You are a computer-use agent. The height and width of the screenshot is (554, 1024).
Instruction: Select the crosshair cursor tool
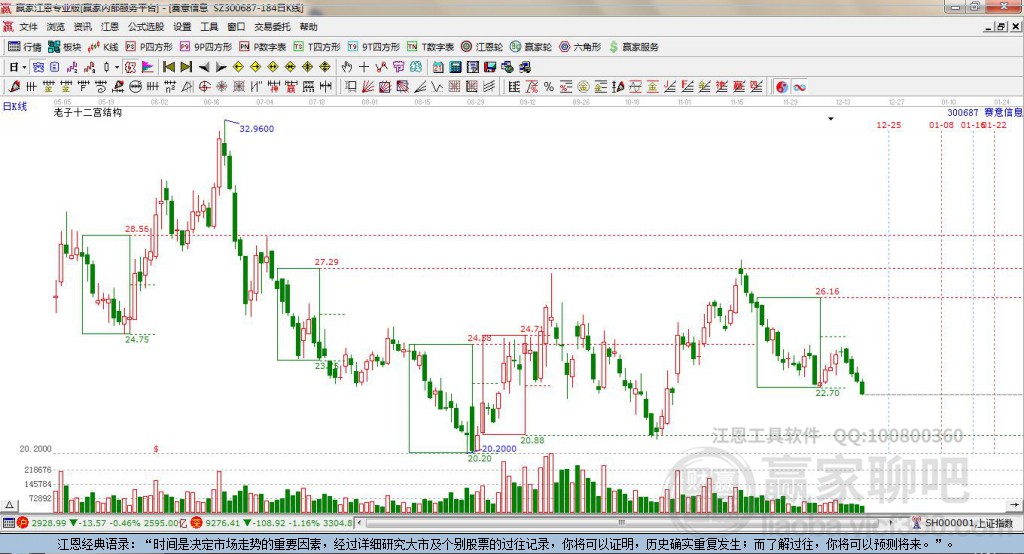click(x=364, y=67)
